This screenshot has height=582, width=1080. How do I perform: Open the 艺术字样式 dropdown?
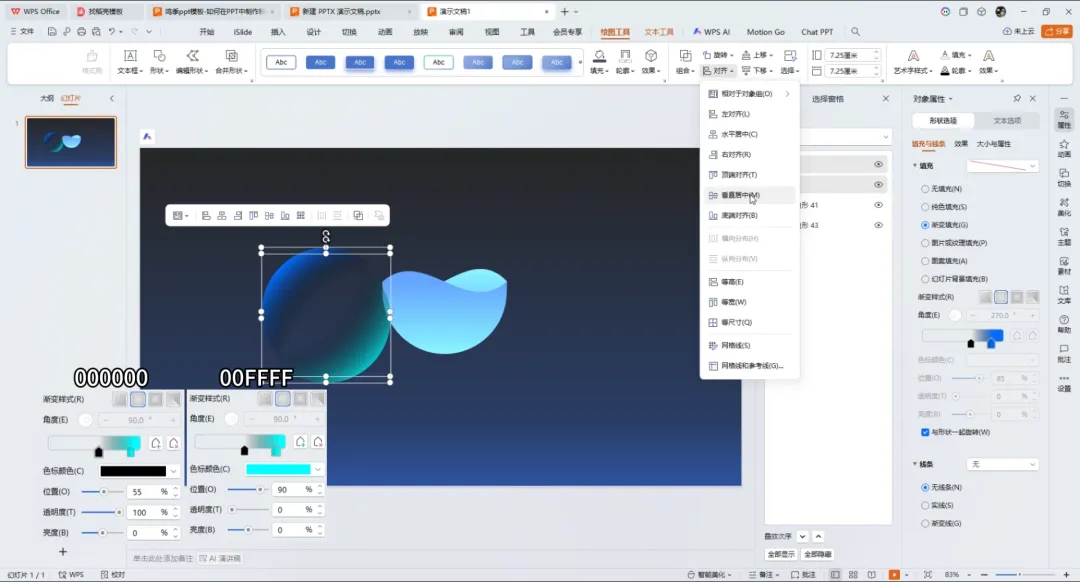pyautogui.click(x=913, y=61)
